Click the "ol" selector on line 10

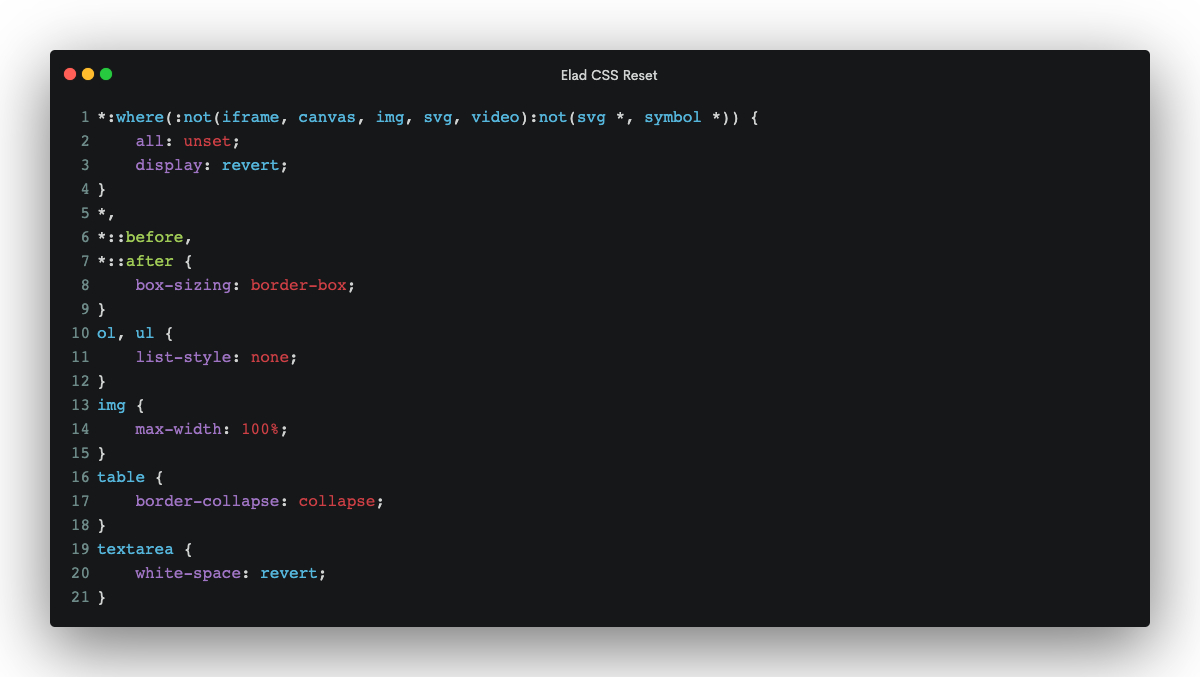coord(107,333)
